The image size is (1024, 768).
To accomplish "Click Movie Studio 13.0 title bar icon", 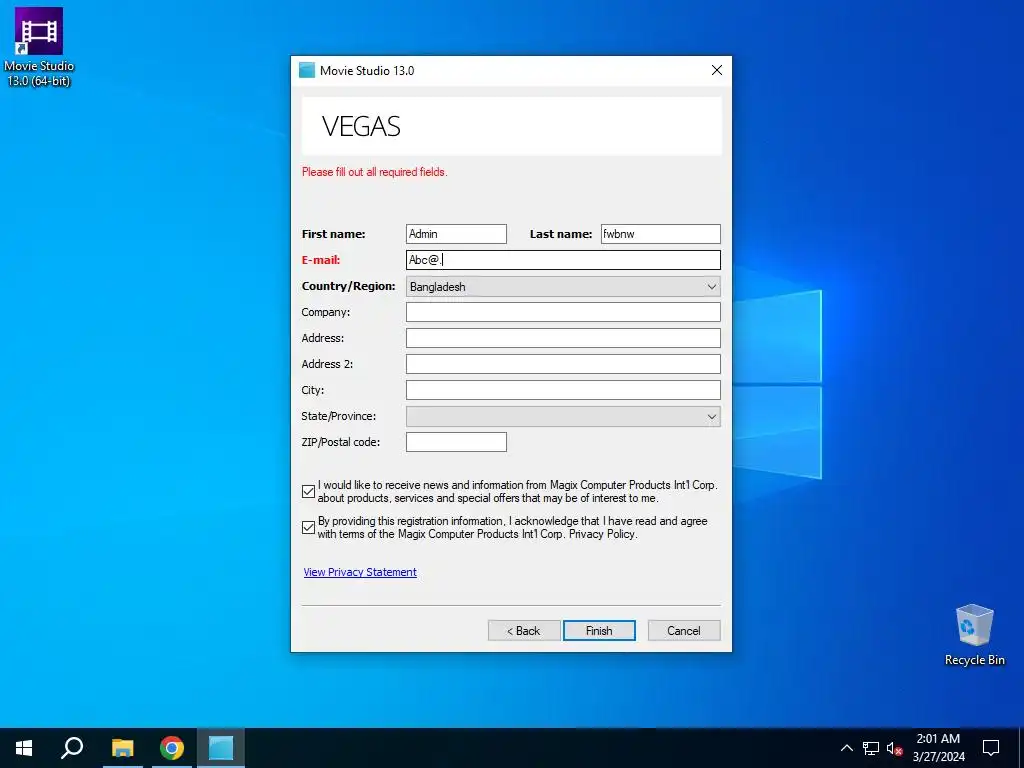I will click(306, 71).
